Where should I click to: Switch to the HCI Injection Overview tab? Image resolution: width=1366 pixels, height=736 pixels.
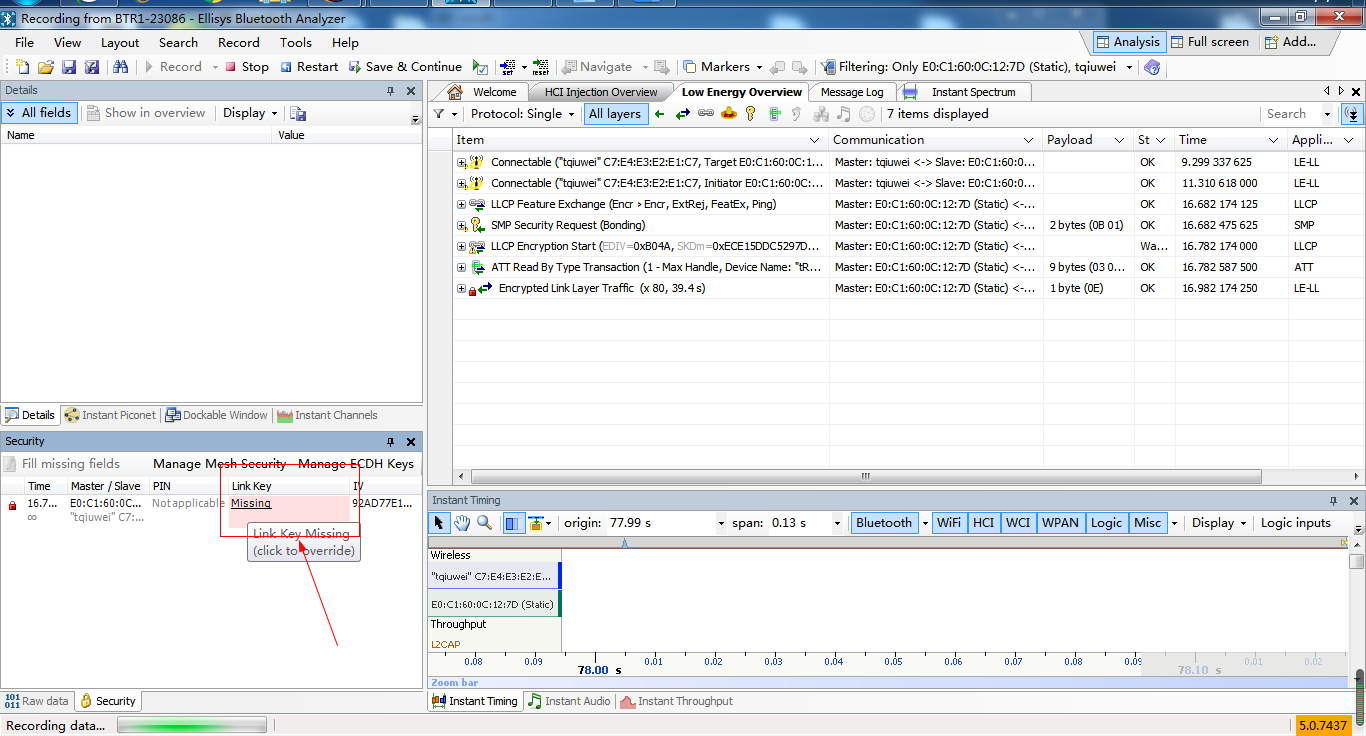(x=601, y=92)
